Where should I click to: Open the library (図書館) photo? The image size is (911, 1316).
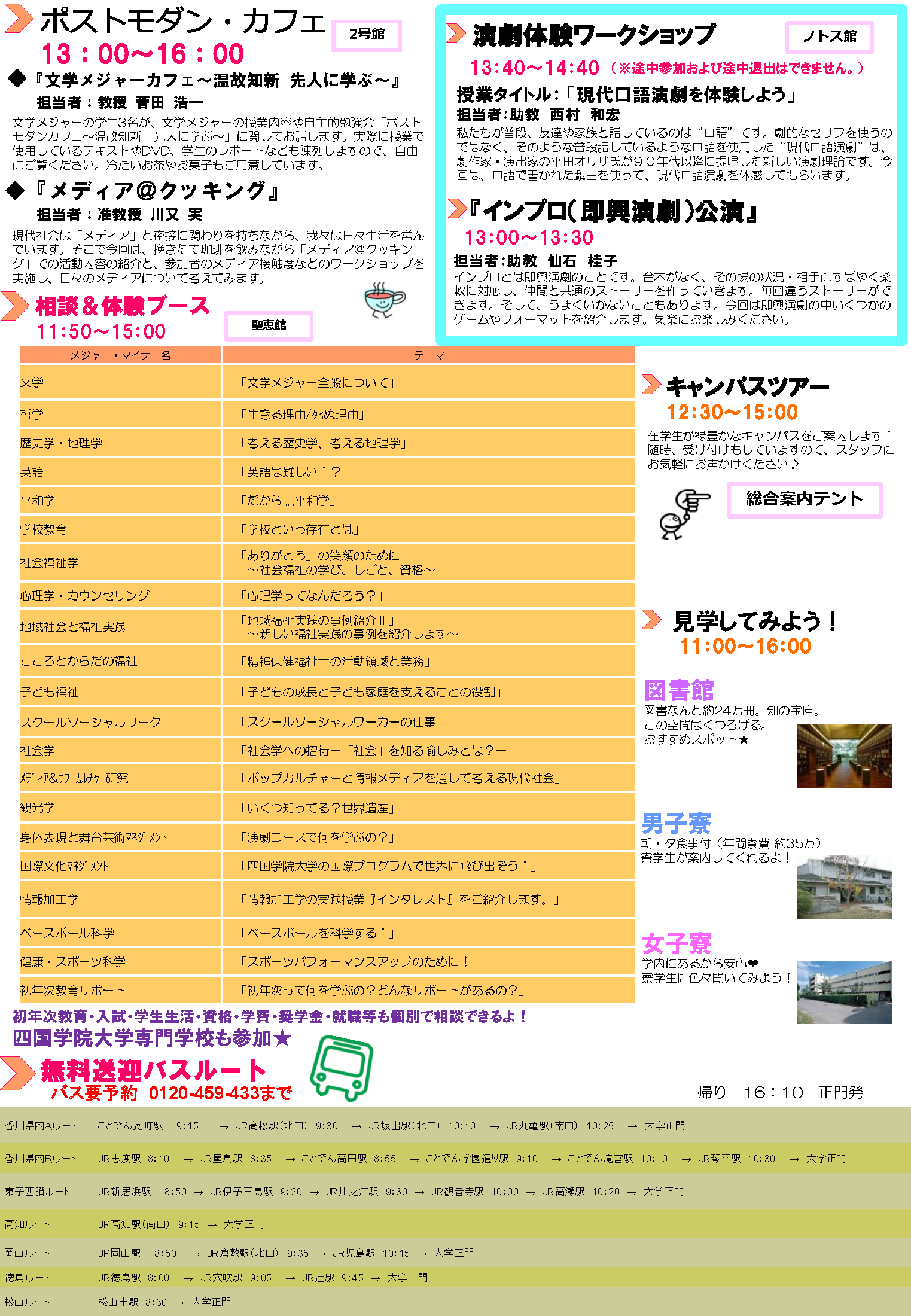(844, 756)
